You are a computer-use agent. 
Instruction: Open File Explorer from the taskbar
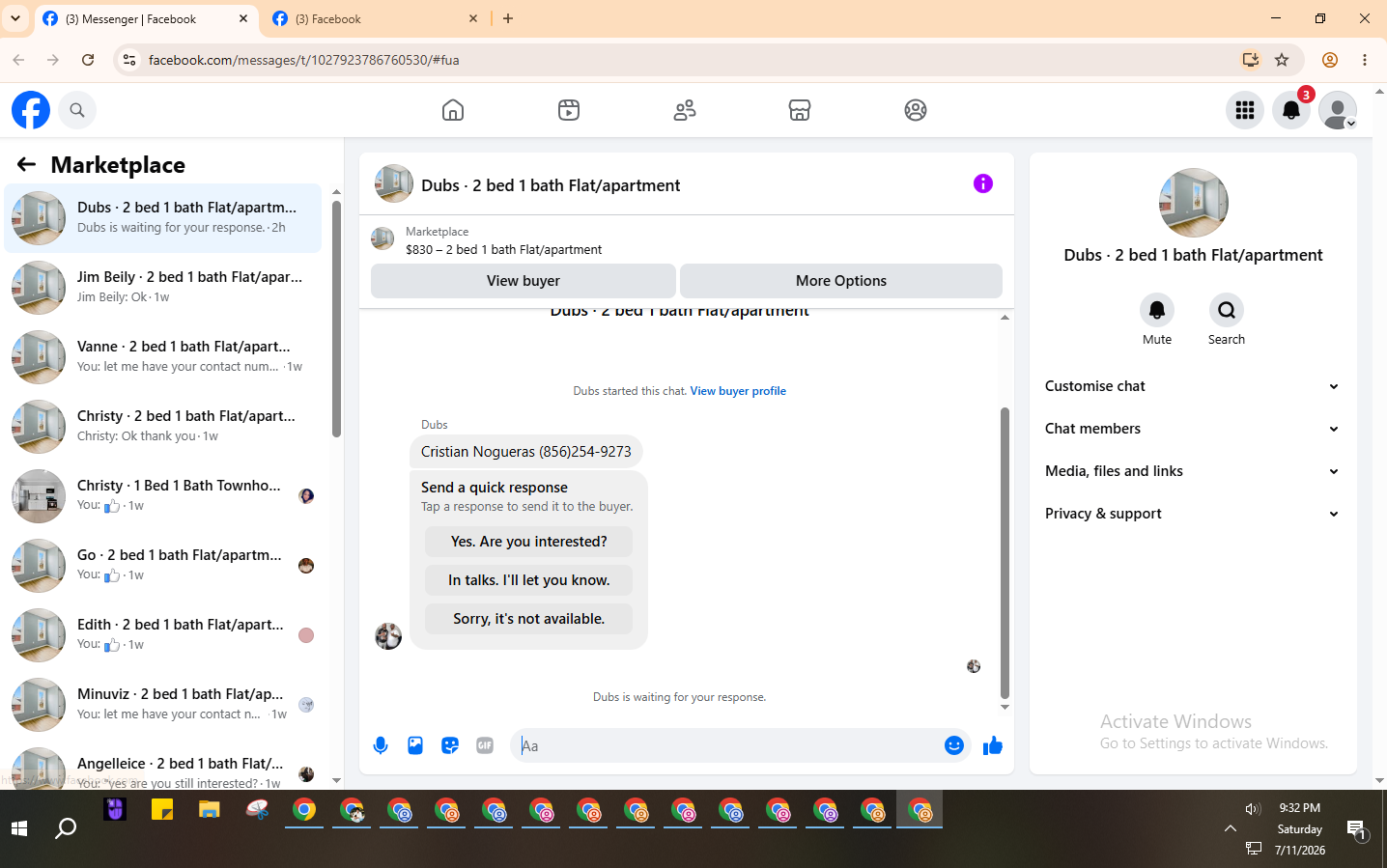pos(210,810)
